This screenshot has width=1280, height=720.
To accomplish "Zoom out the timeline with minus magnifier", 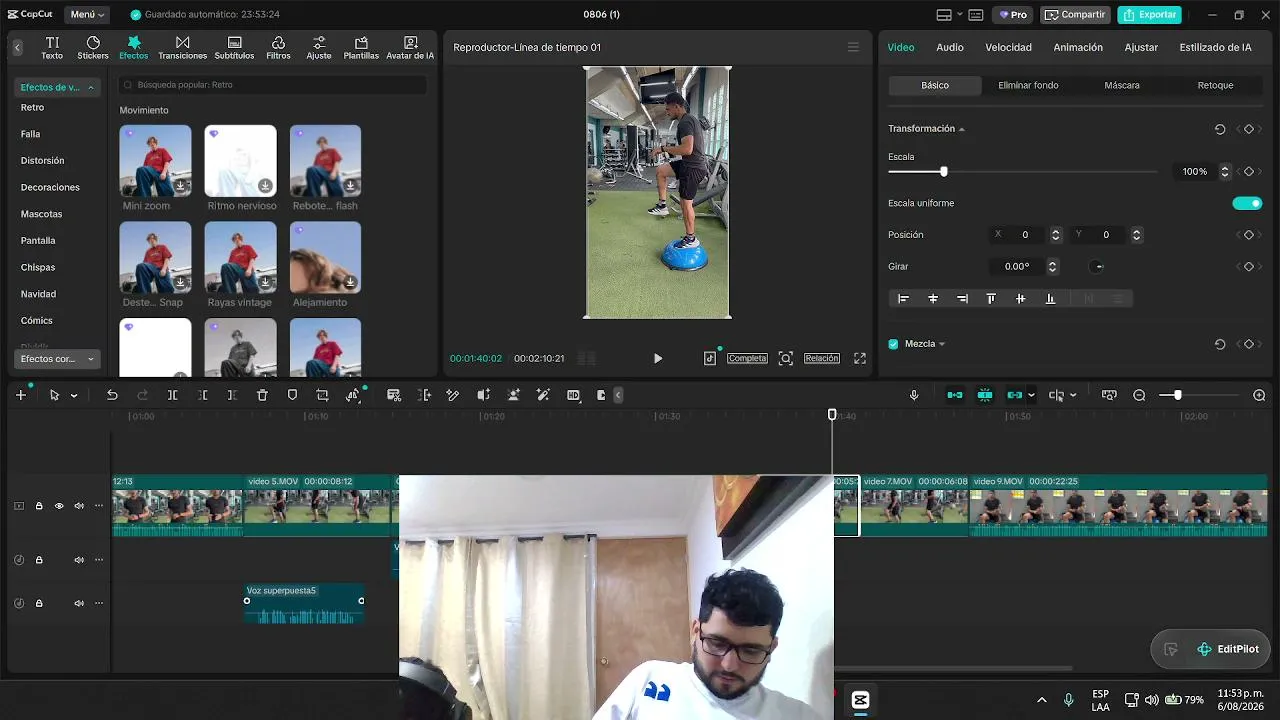I will 1139,395.
